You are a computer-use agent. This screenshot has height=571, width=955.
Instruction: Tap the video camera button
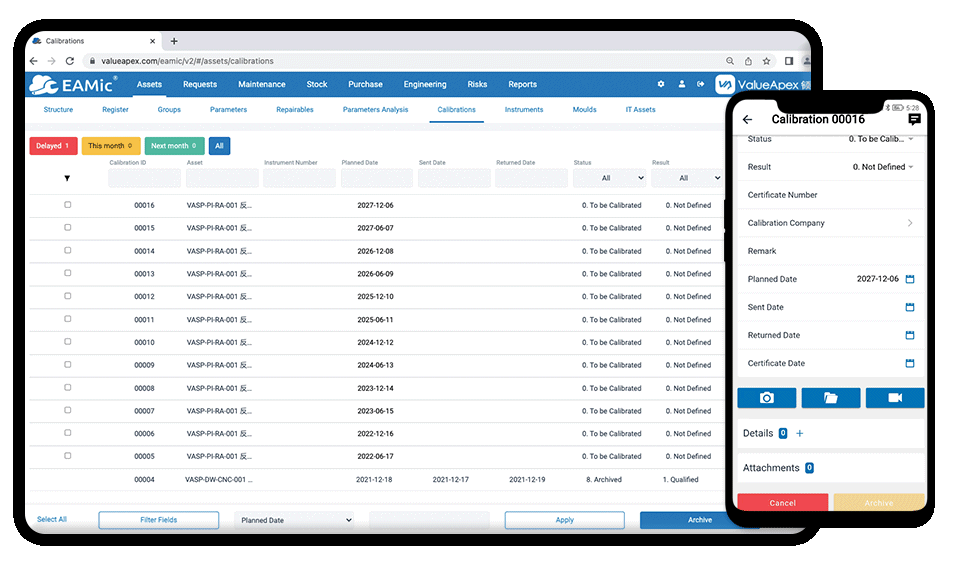(895, 398)
